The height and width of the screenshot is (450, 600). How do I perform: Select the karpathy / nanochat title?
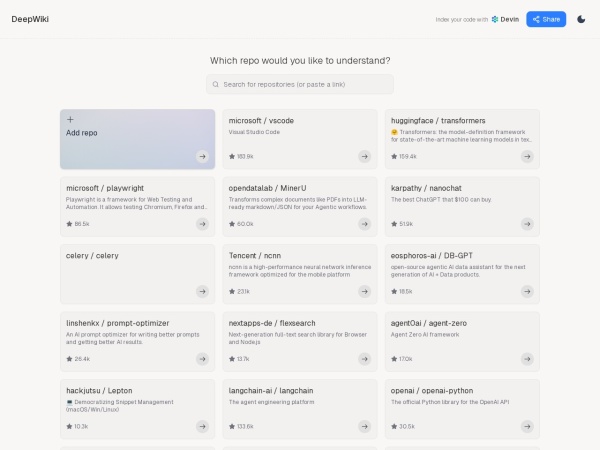[x=426, y=188]
